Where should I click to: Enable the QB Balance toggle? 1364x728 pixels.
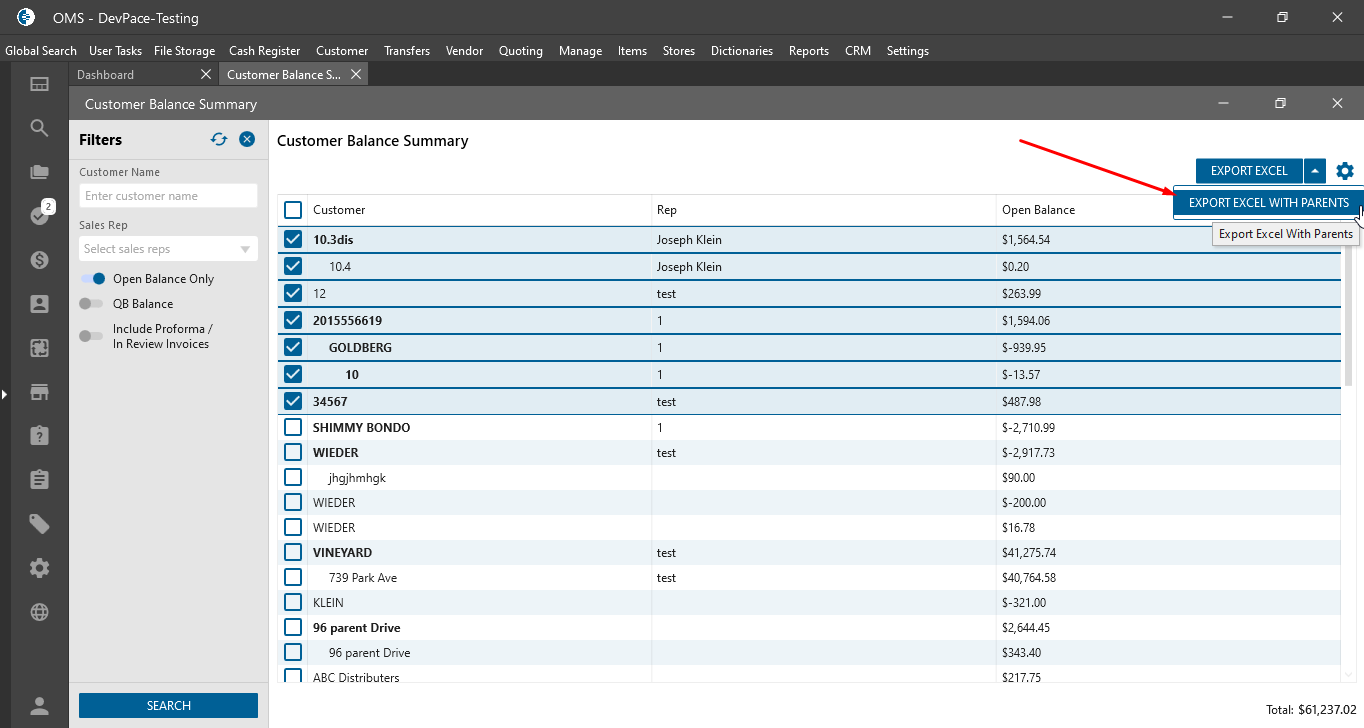click(x=91, y=304)
